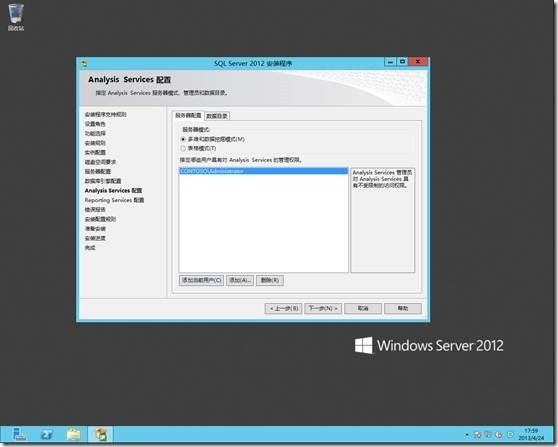Click the setup window title bar icon

pyautogui.click(x=84, y=64)
